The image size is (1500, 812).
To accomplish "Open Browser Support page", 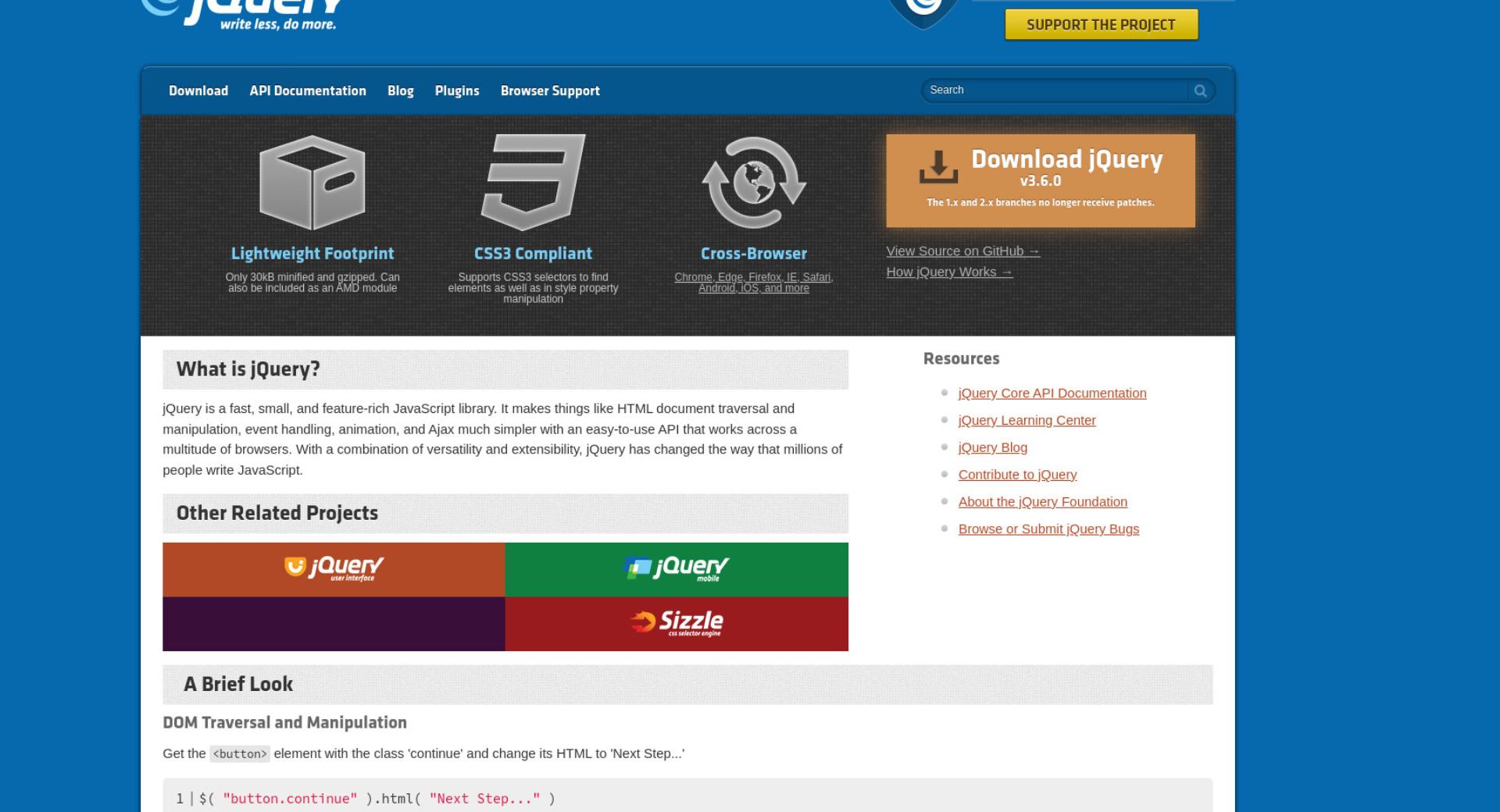I will click(x=550, y=91).
